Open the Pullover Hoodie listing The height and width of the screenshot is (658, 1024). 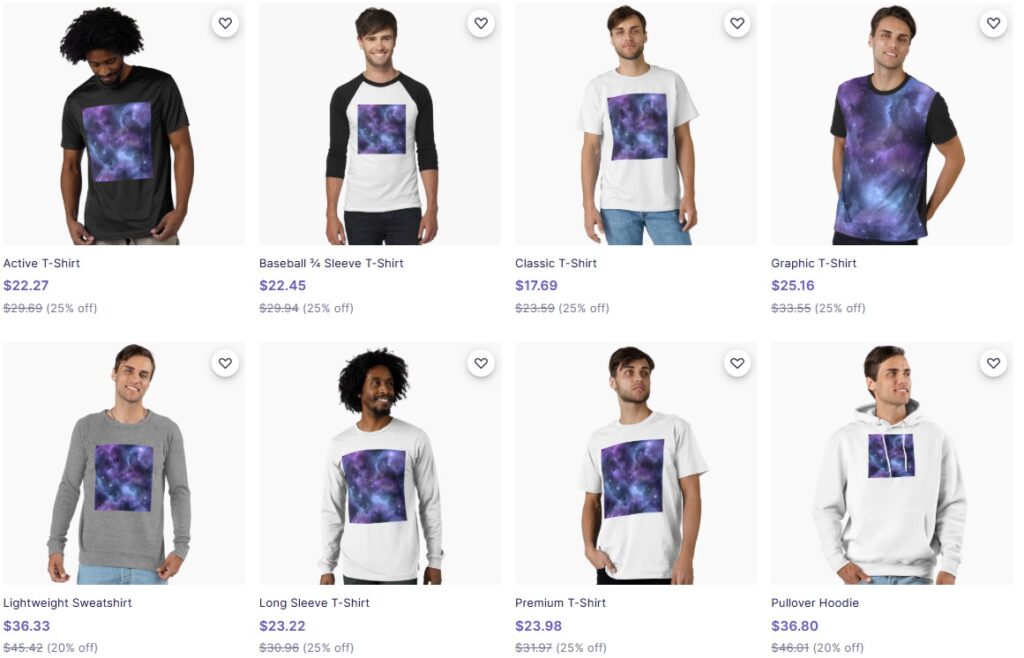[x=814, y=603]
